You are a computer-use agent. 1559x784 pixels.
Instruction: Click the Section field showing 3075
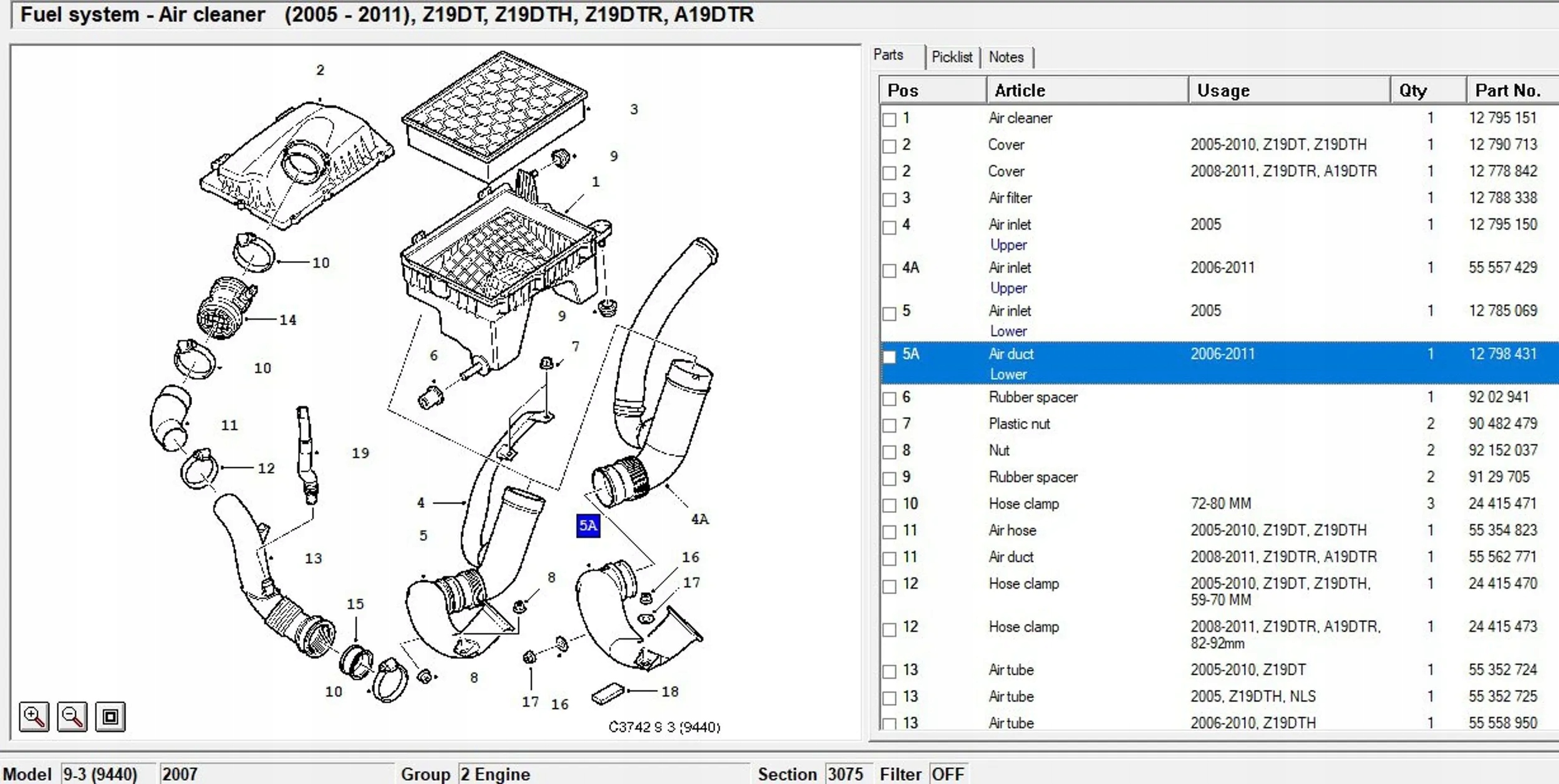(845, 774)
